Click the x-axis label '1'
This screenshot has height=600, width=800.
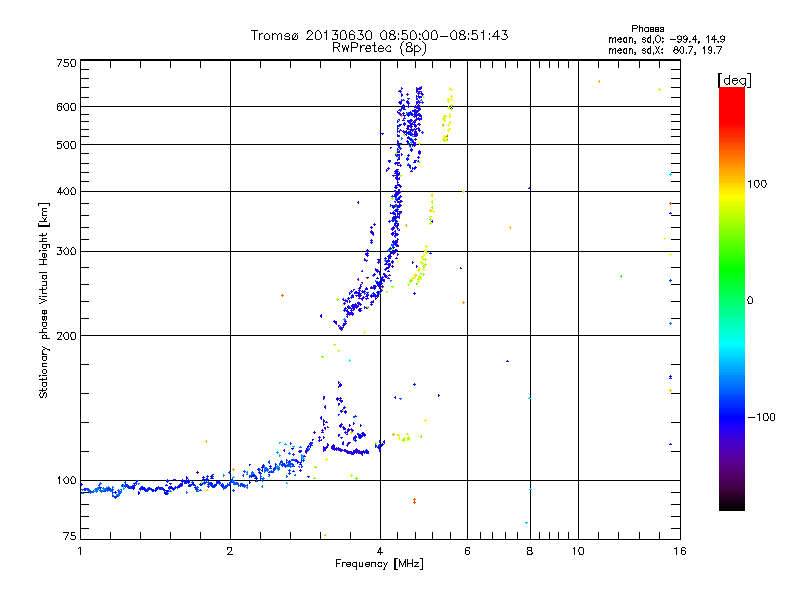pos(80,551)
